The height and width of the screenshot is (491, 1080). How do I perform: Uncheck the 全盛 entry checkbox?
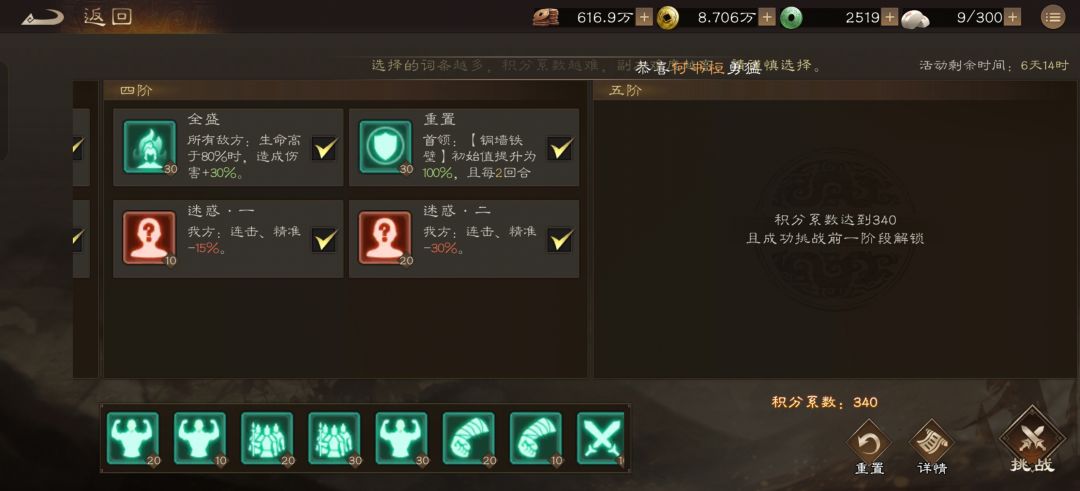[x=324, y=148]
